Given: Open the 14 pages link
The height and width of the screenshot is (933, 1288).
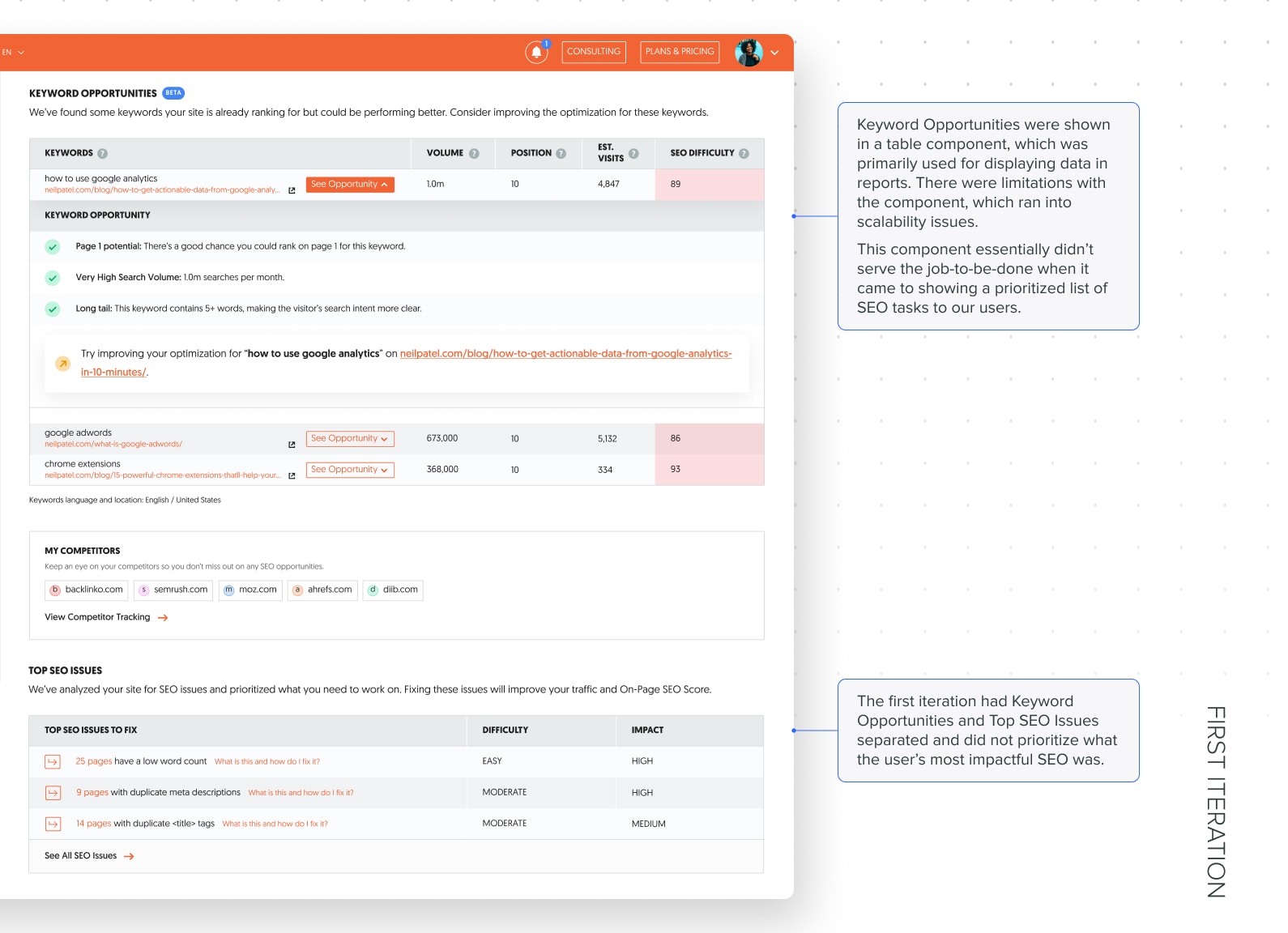Looking at the screenshot, I should pyautogui.click(x=94, y=824).
